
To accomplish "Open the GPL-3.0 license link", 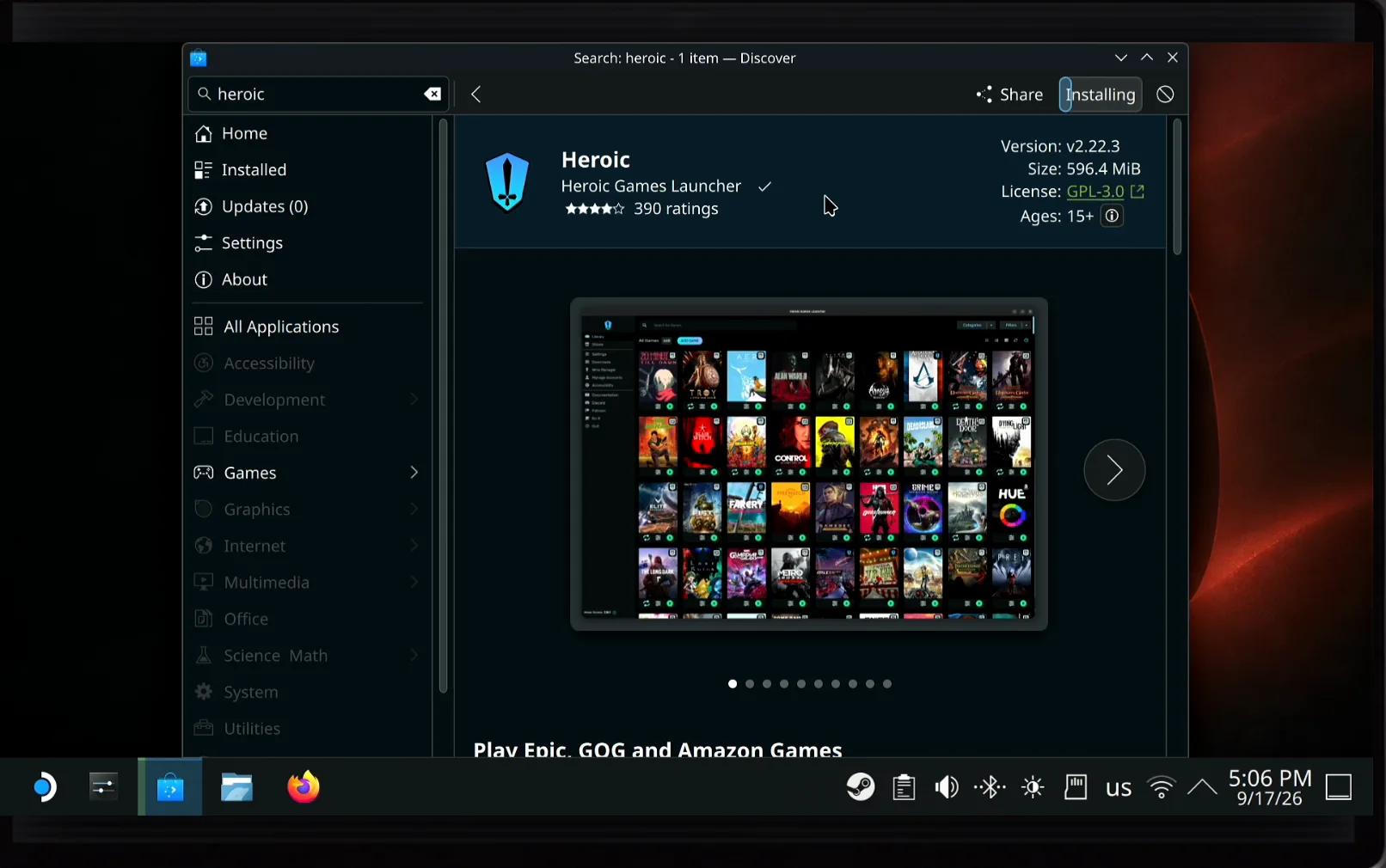I will pos(1095,192).
